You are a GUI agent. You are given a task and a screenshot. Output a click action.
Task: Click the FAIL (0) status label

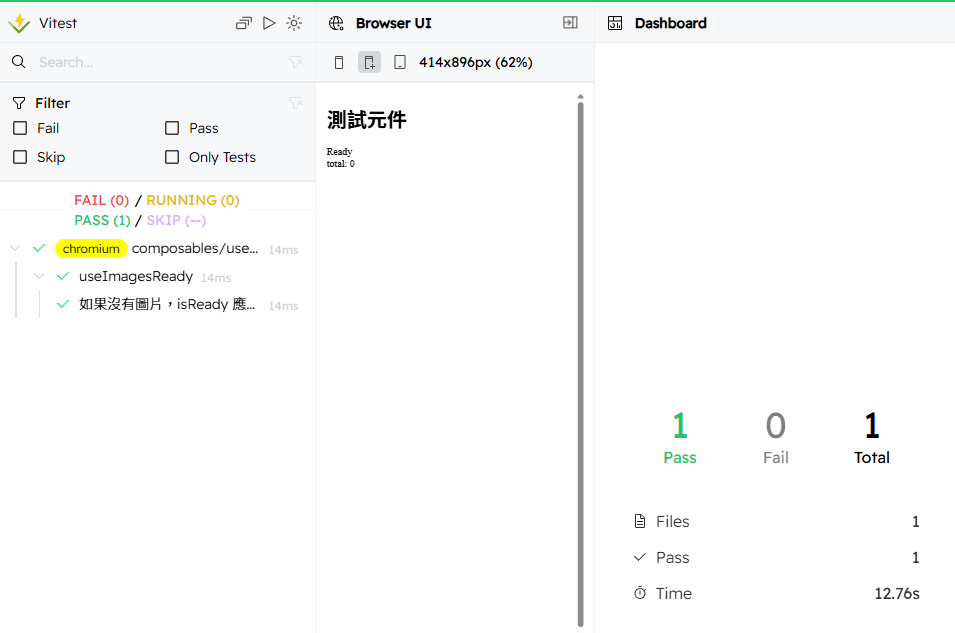coord(100,200)
